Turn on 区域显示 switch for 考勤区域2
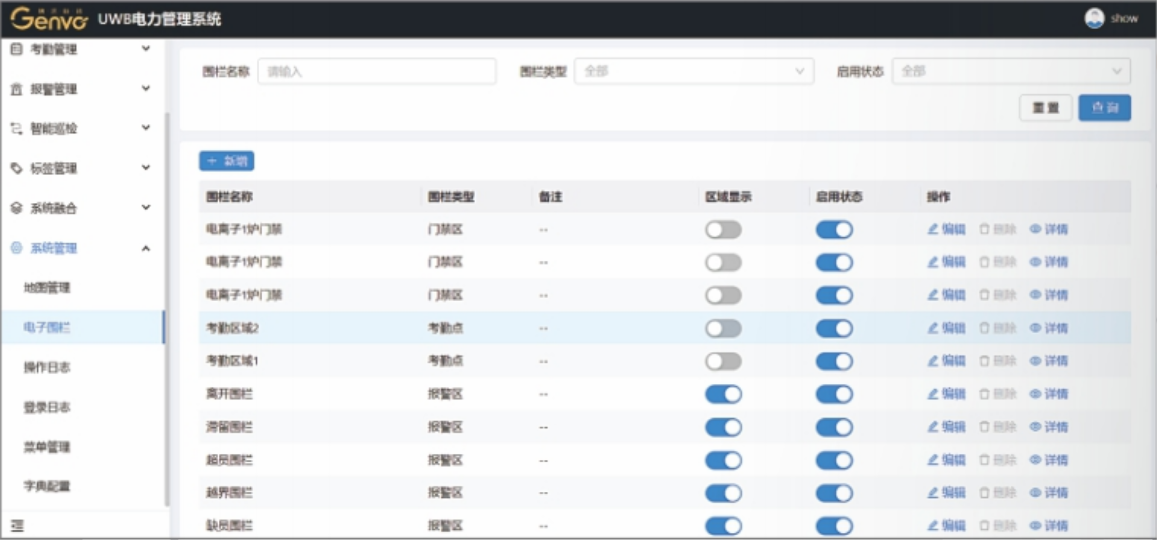Image resolution: width=1157 pixels, height=540 pixels. [723, 328]
